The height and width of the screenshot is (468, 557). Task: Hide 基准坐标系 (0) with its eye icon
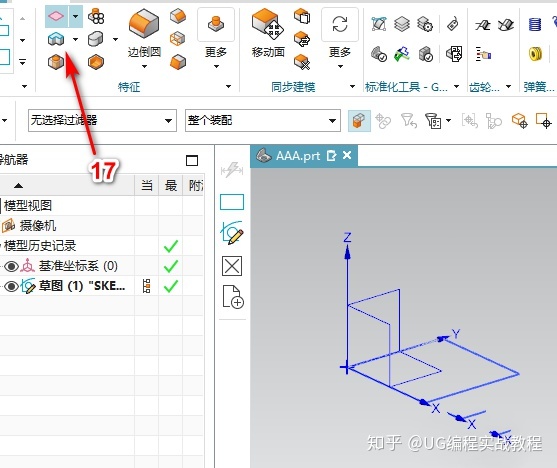11,266
